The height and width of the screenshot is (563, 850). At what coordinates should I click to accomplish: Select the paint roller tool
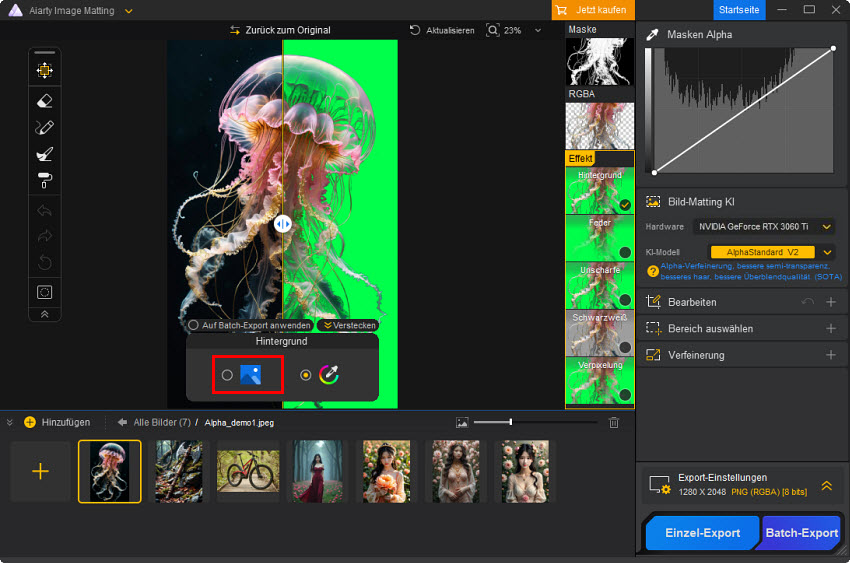44,180
